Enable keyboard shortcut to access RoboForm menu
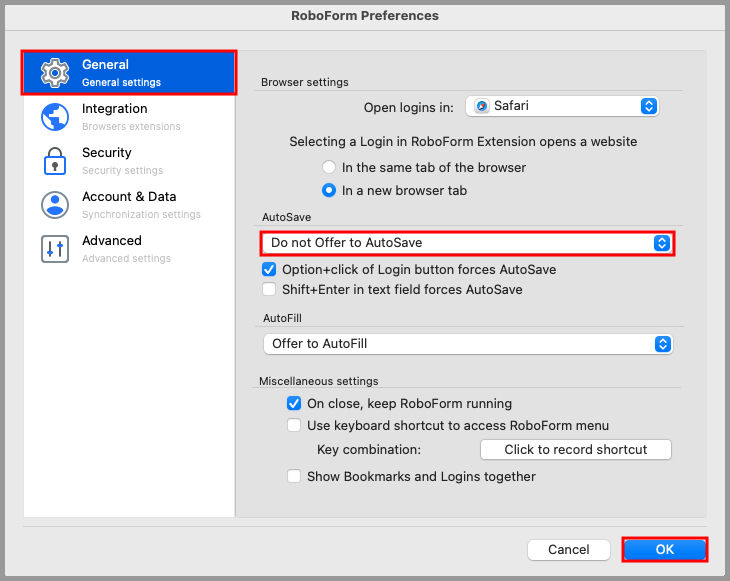 [x=294, y=425]
